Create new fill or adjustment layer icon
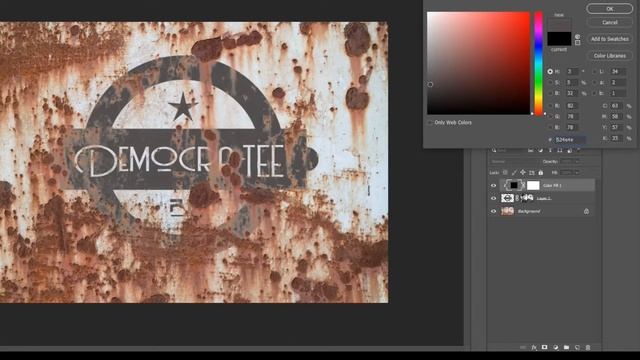Image resolution: width=640 pixels, height=360 pixels. coord(556,347)
